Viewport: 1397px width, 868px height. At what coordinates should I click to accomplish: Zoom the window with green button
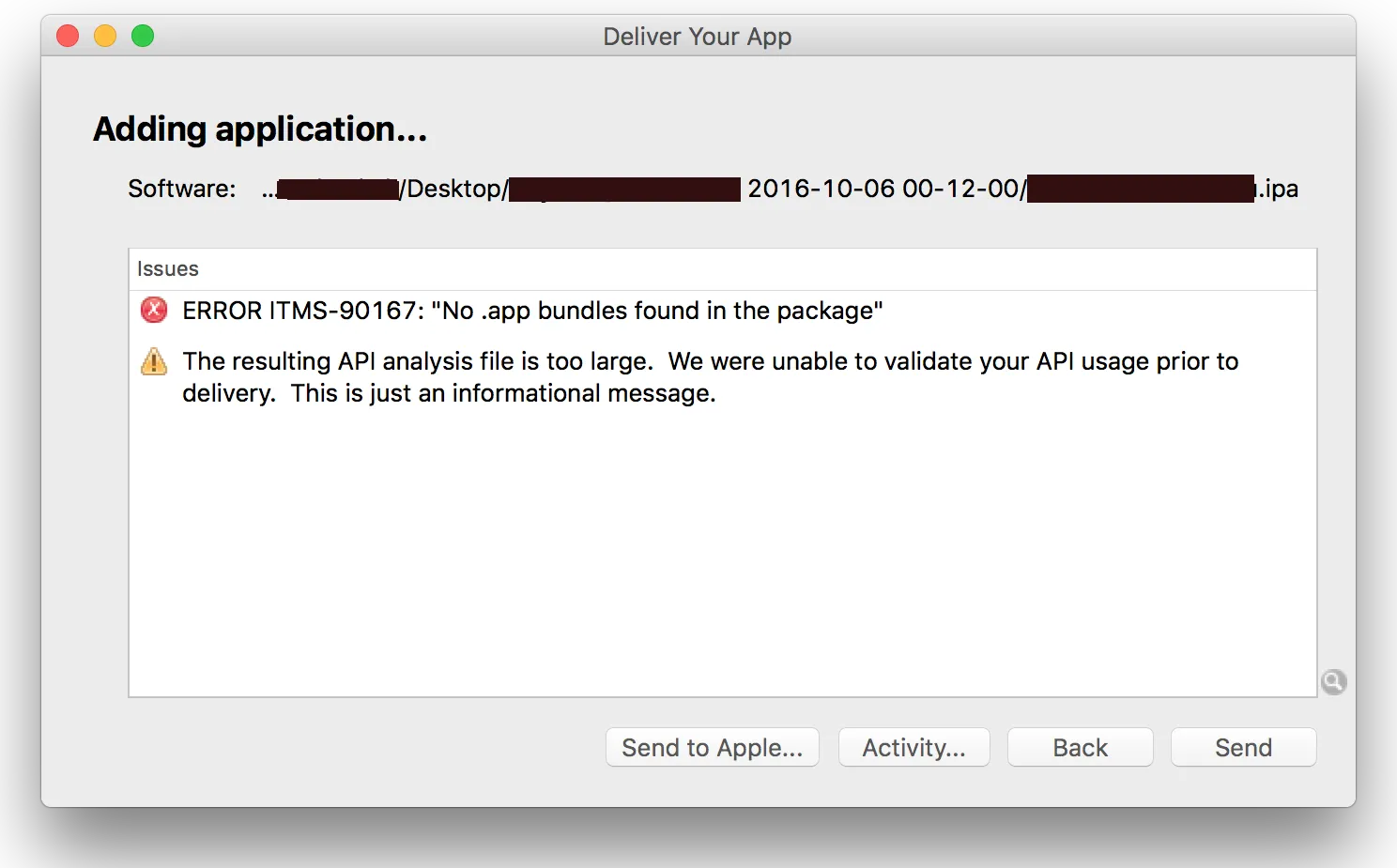pyautogui.click(x=143, y=37)
